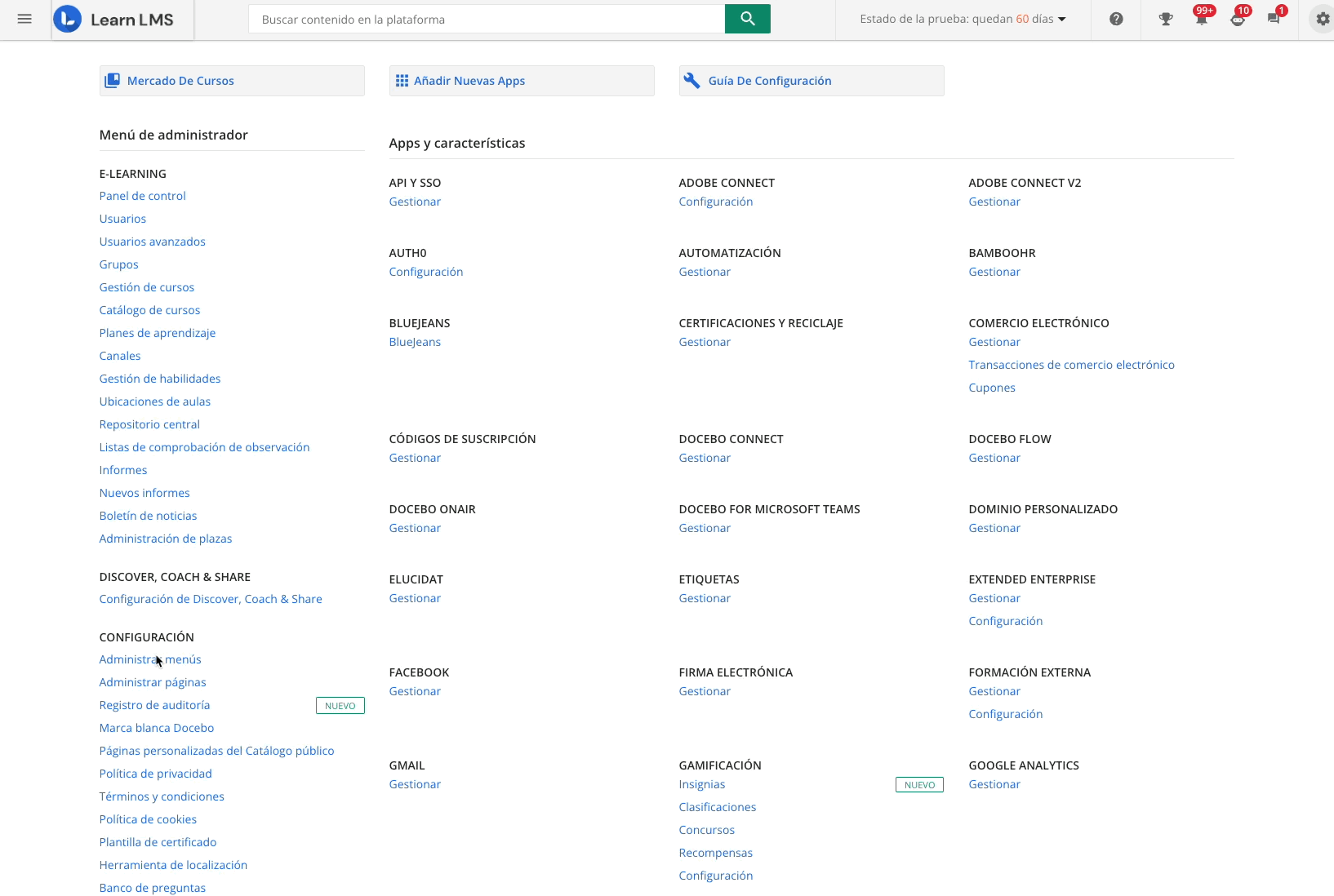
Task: Open Páginas personalizadas del Catálogo público
Action: tap(216, 751)
